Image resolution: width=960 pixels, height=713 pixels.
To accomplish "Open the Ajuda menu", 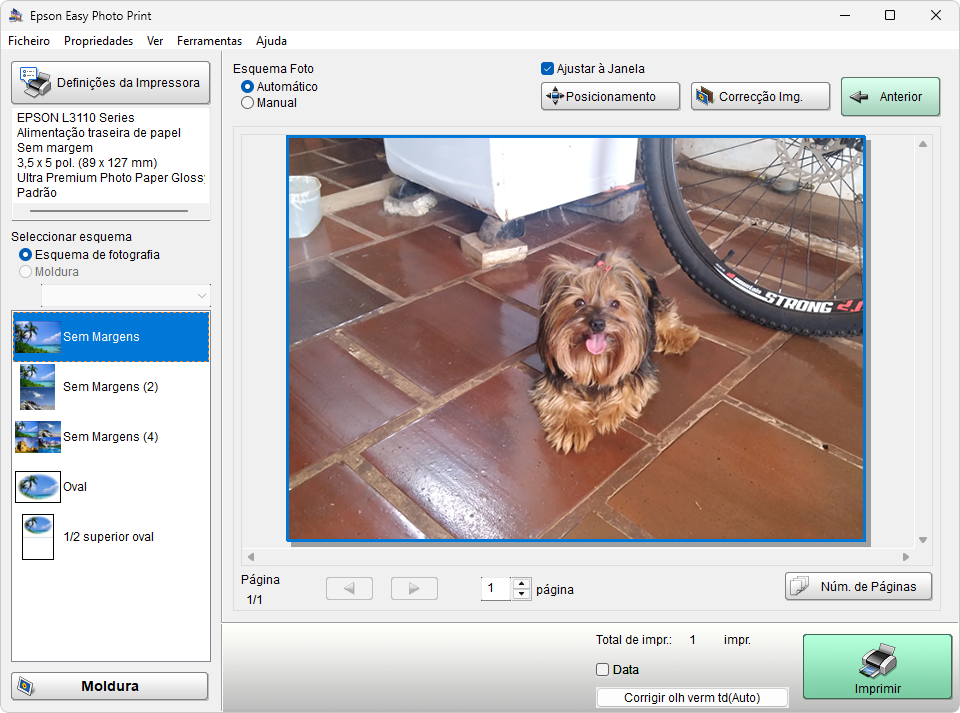I will pos(271,41).
